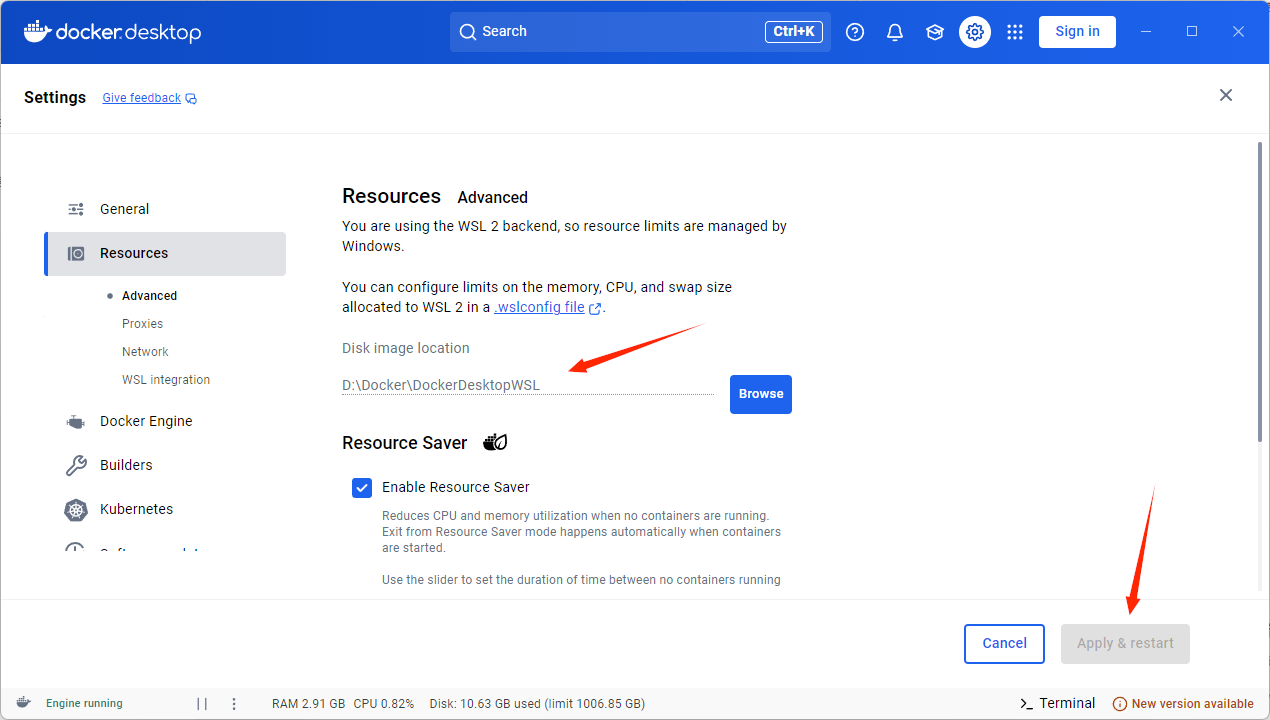1270x720 pixels.
Task: Open the .wslconfig file link
Action: [x=539, y=308]
